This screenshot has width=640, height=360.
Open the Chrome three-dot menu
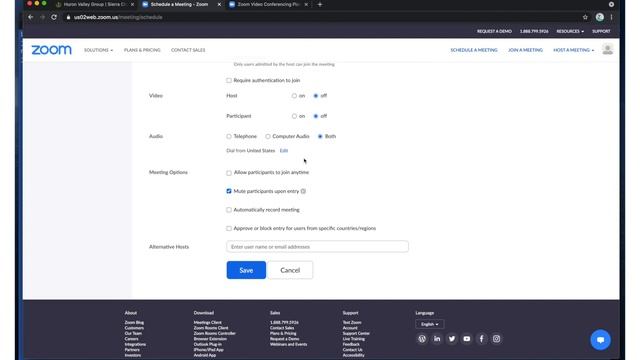(x=611, y=17)
